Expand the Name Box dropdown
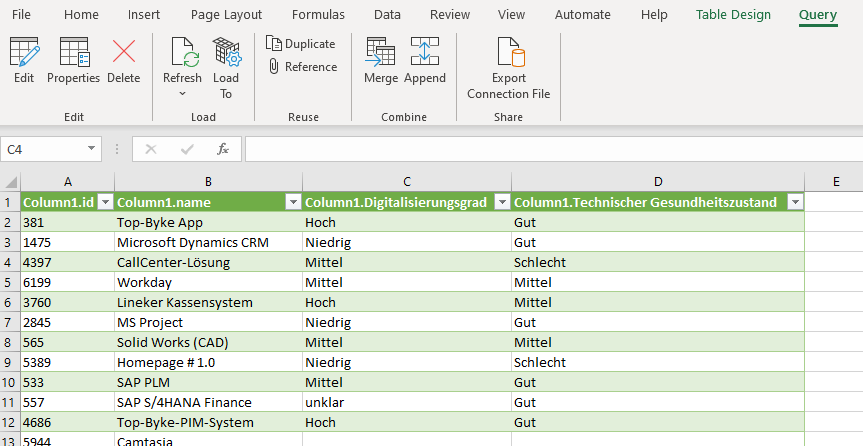The width and height of the screenshot is (863, 446). pyautogui.click(x=92, y=149)
